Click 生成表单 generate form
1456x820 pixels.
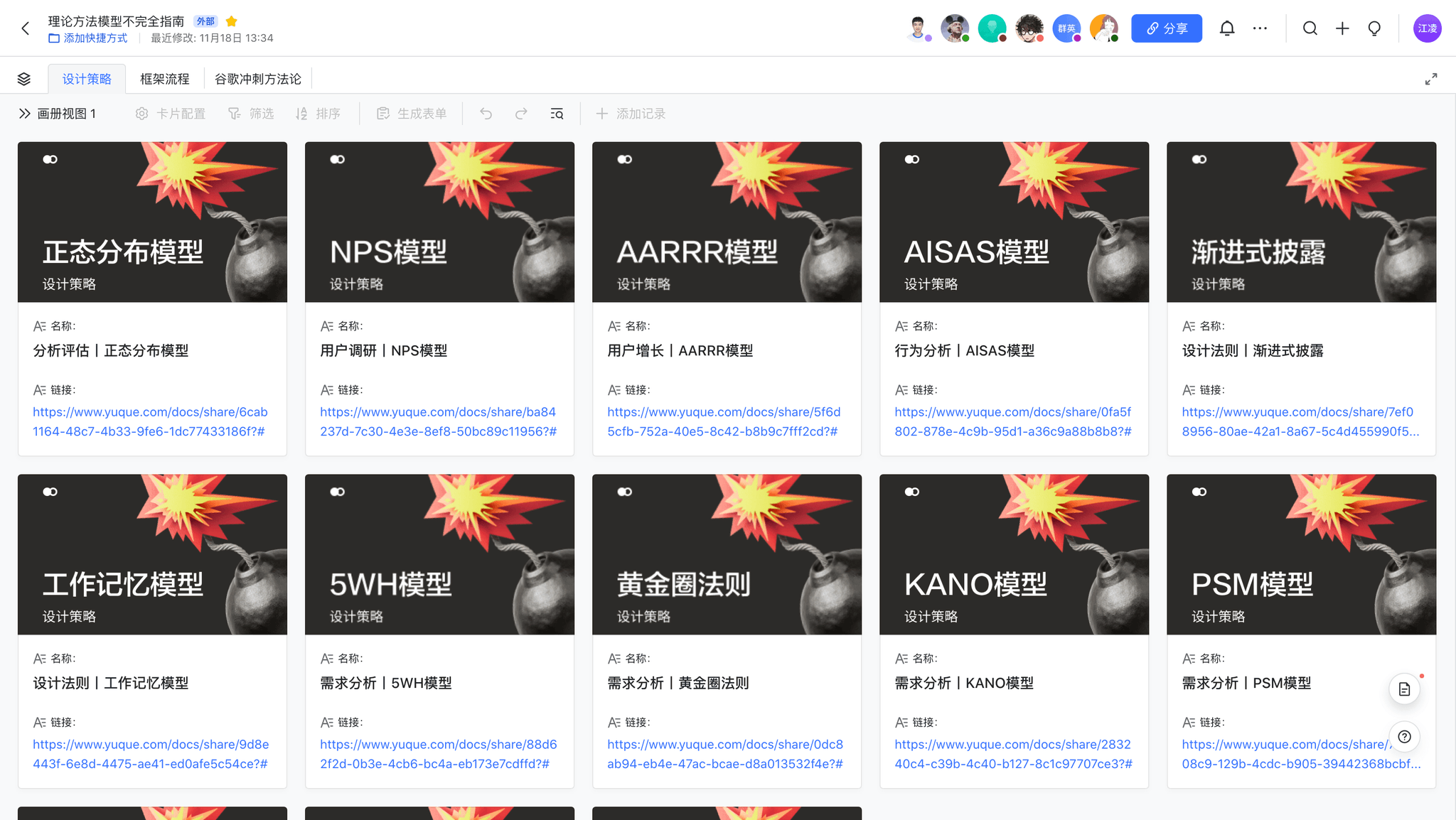pos(412,114)
